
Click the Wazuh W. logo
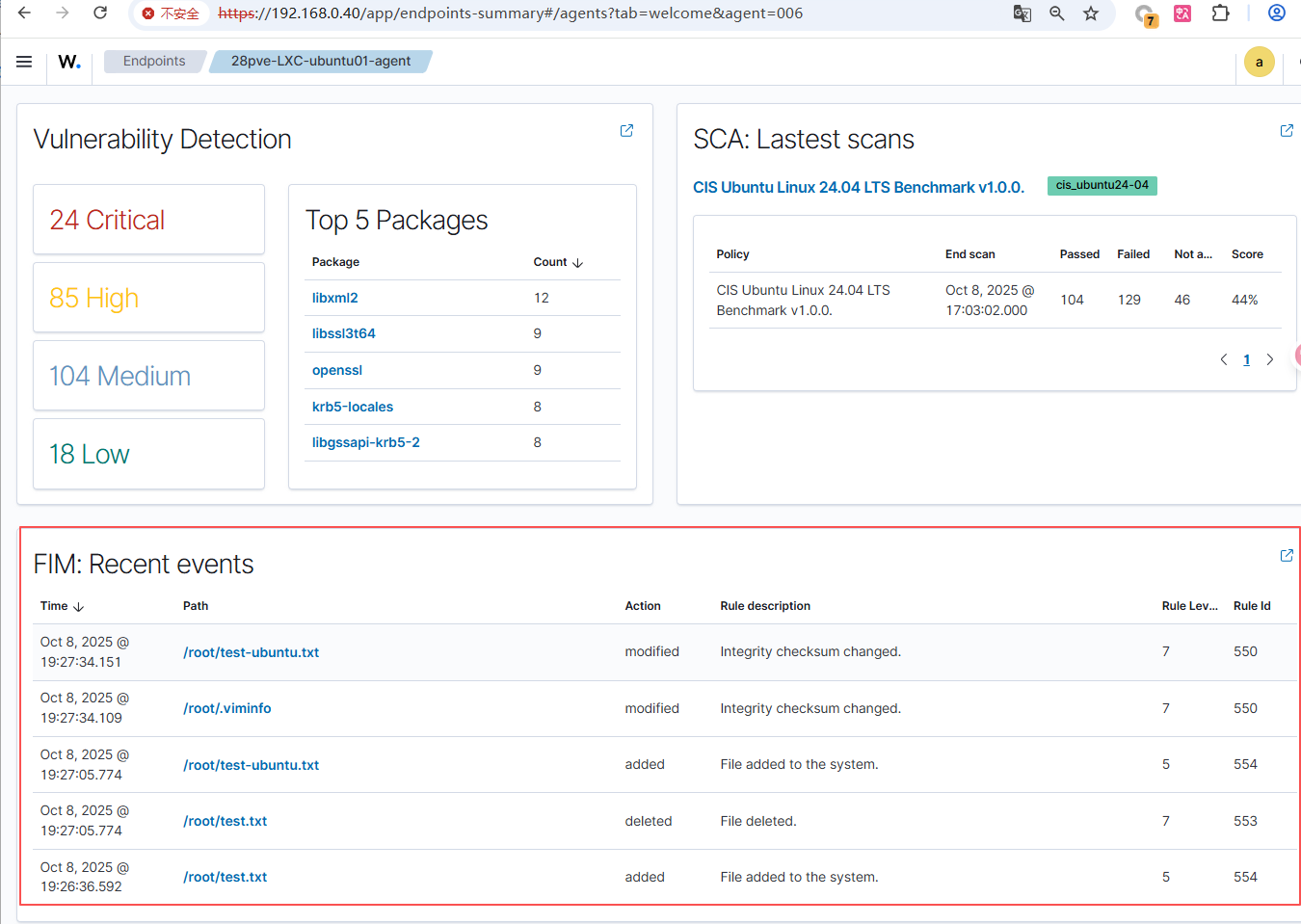click(69, 62)
